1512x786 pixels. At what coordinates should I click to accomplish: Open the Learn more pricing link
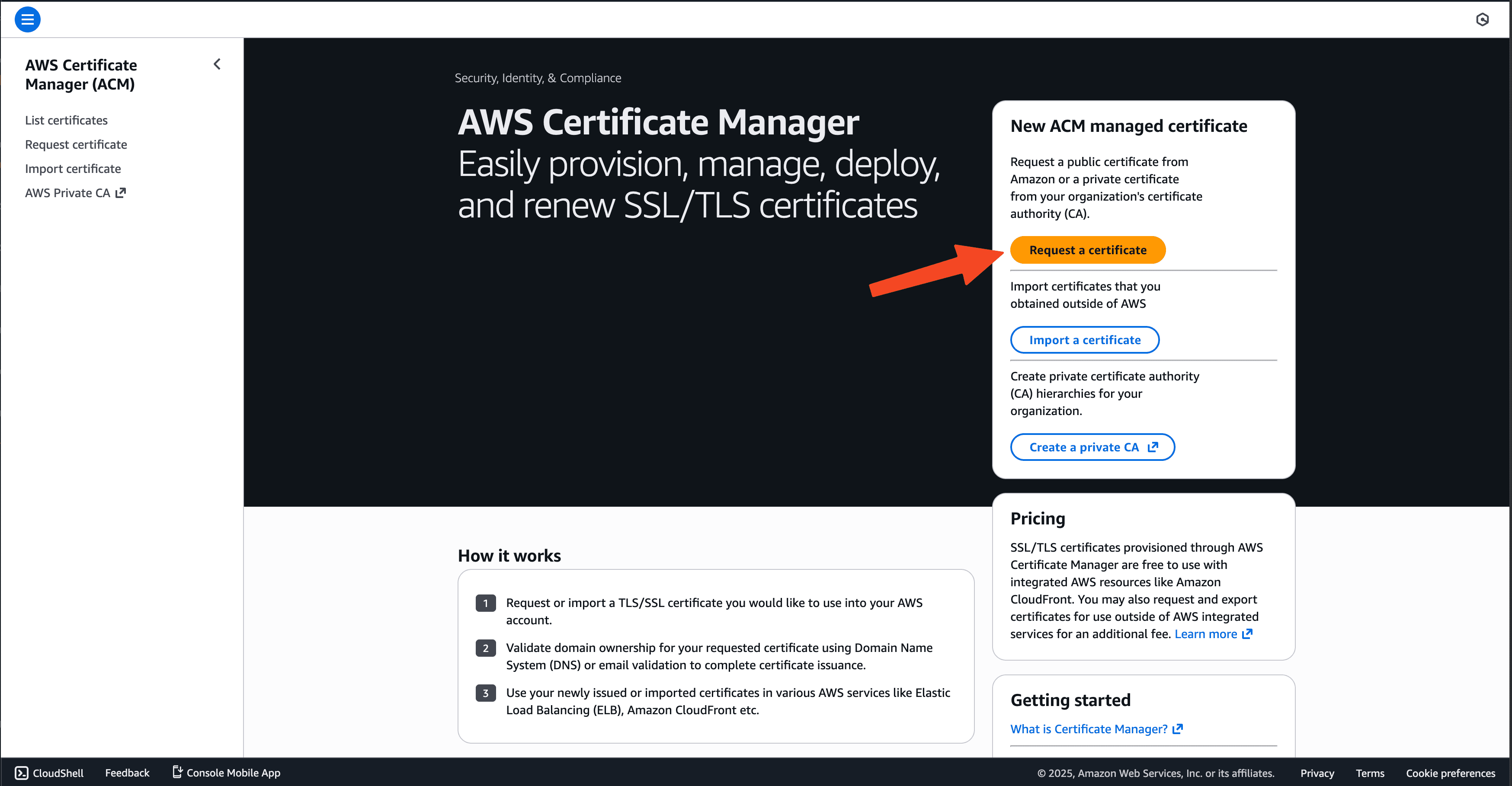(x=1206, y=634)
